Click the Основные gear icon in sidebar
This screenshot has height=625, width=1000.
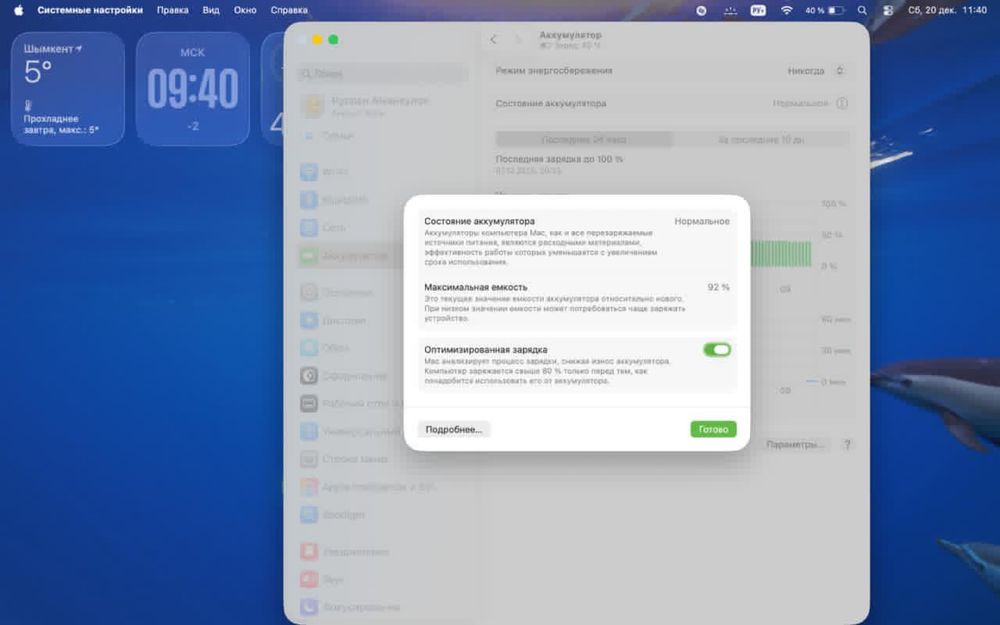pyautogui.click(x=309, y=292)
